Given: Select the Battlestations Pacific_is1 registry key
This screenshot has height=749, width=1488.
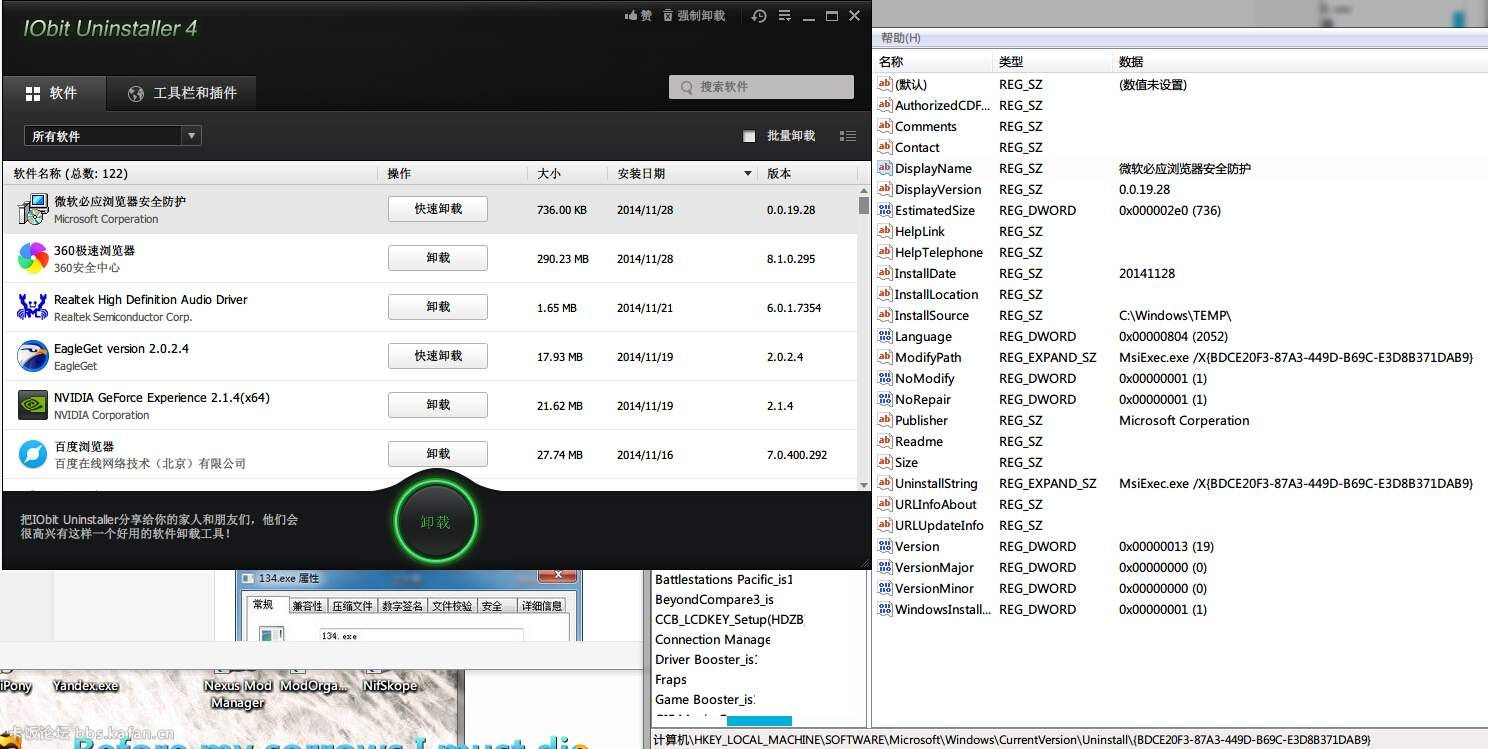Looking at the screenshot, I should click(x=724, y=580).
